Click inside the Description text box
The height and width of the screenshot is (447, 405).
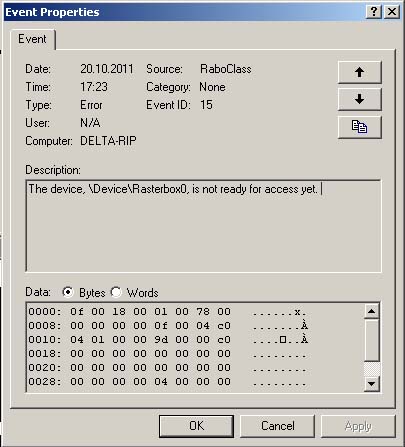pos(203,226)
